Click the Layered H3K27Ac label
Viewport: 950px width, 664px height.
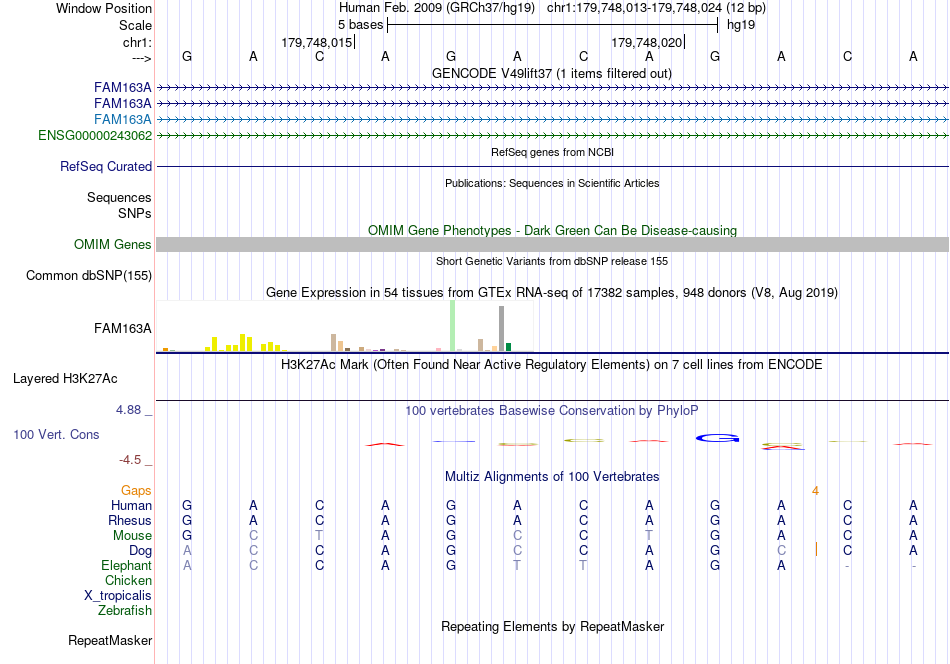65,379
